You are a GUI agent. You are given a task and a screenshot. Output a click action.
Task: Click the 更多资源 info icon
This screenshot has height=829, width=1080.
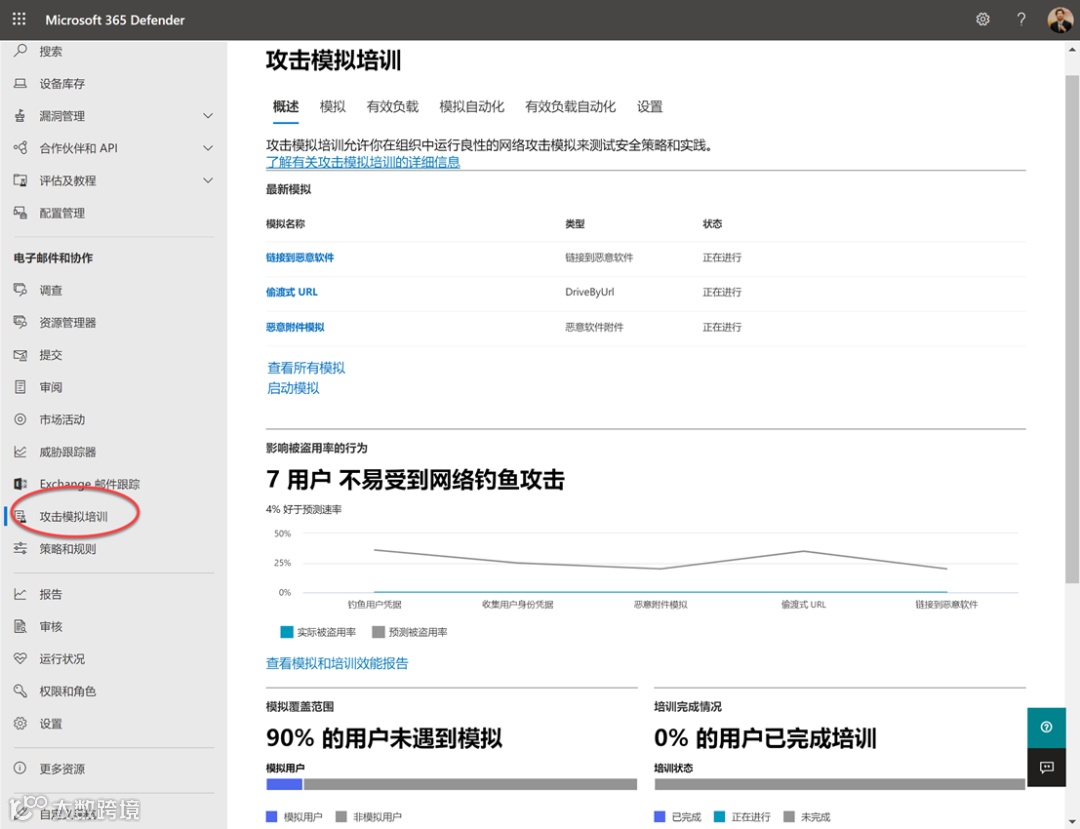[21, 768]
